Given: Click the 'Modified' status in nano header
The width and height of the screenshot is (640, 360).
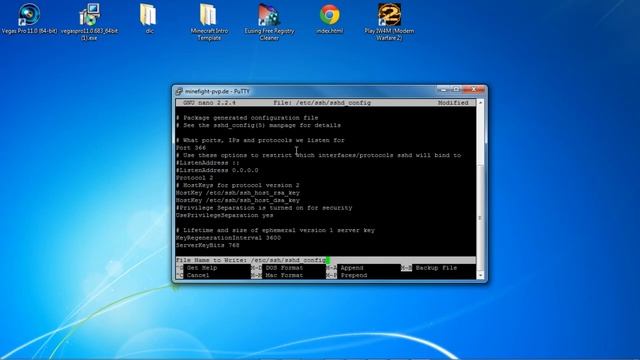Looking at the screenshot, I should (x=453, y=103).
